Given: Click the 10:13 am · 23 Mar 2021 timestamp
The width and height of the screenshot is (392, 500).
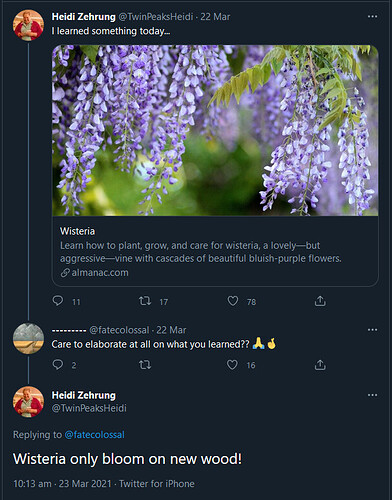Looking at the screenshot, I should click(63, 484).
